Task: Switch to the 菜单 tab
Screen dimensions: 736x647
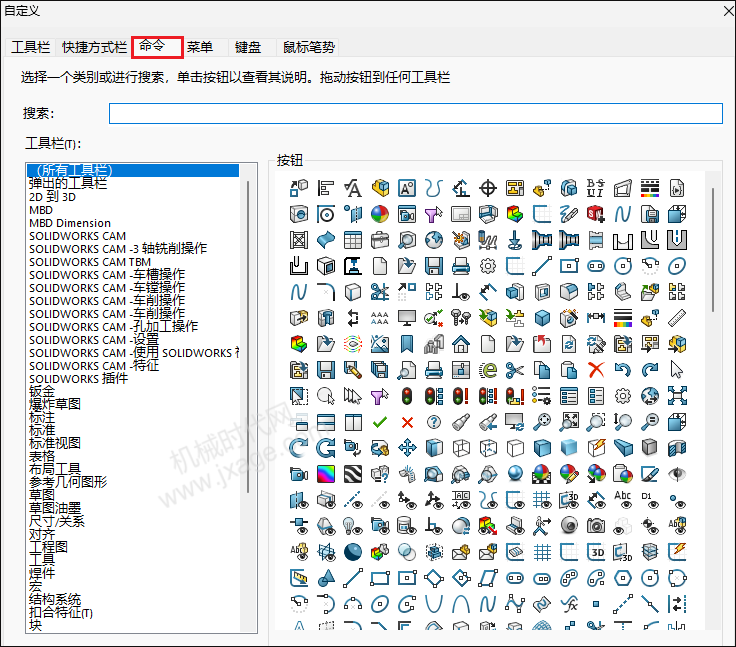Action: point(200,47)
